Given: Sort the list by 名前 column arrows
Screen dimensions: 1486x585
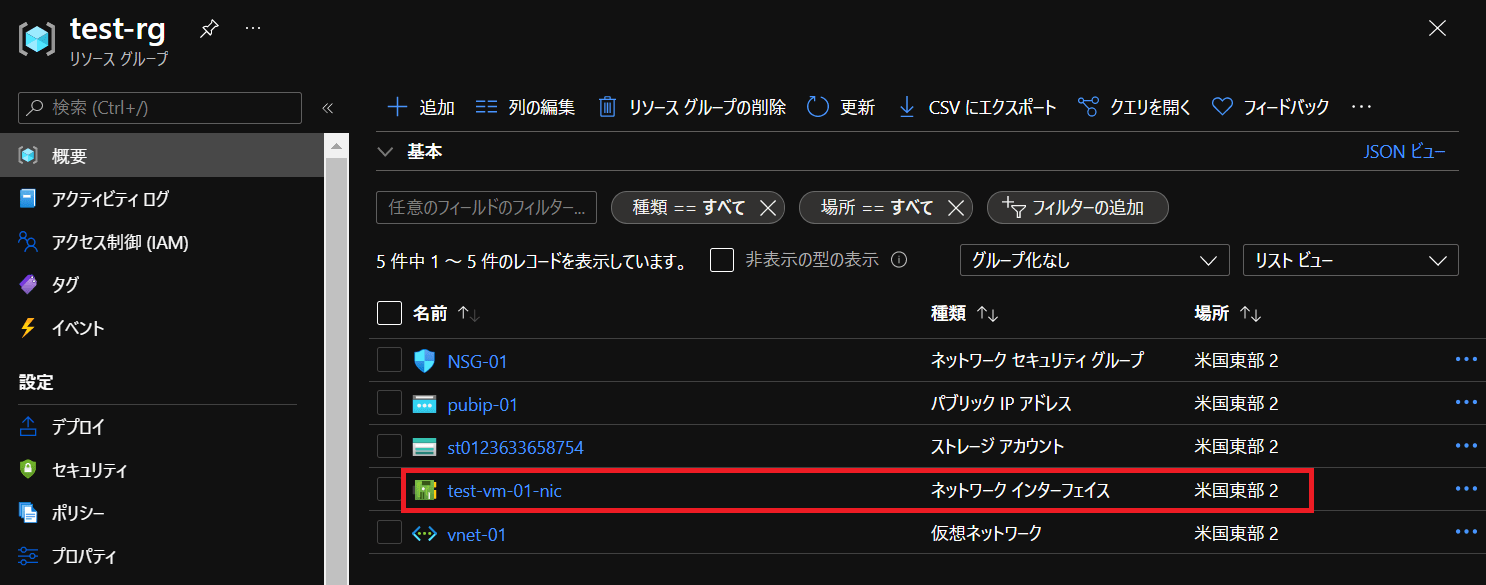Looking at the screenshot, I should (469, 314).
